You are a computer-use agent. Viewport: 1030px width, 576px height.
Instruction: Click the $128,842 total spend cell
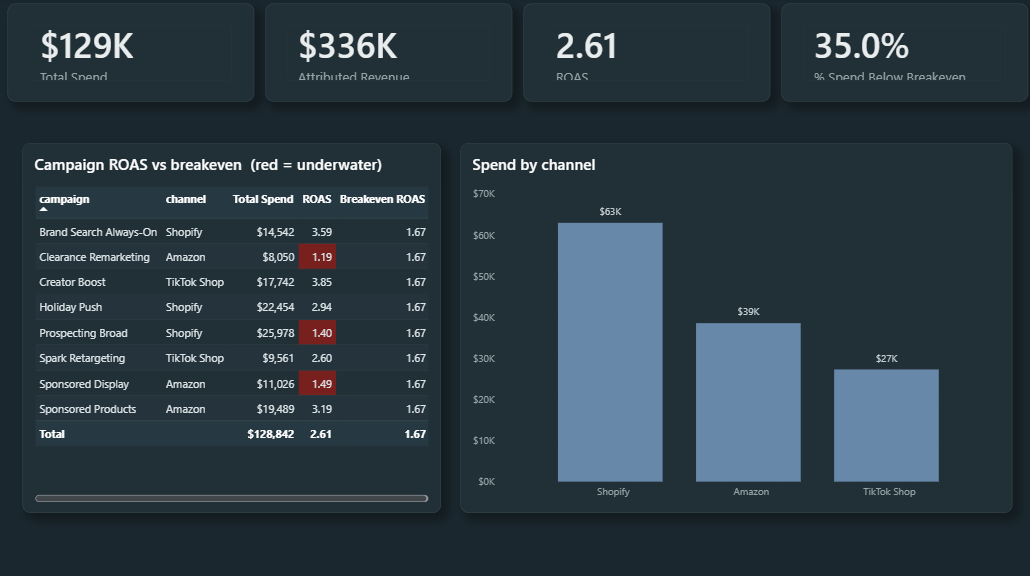pyautogui.click(x=271, y=434)
